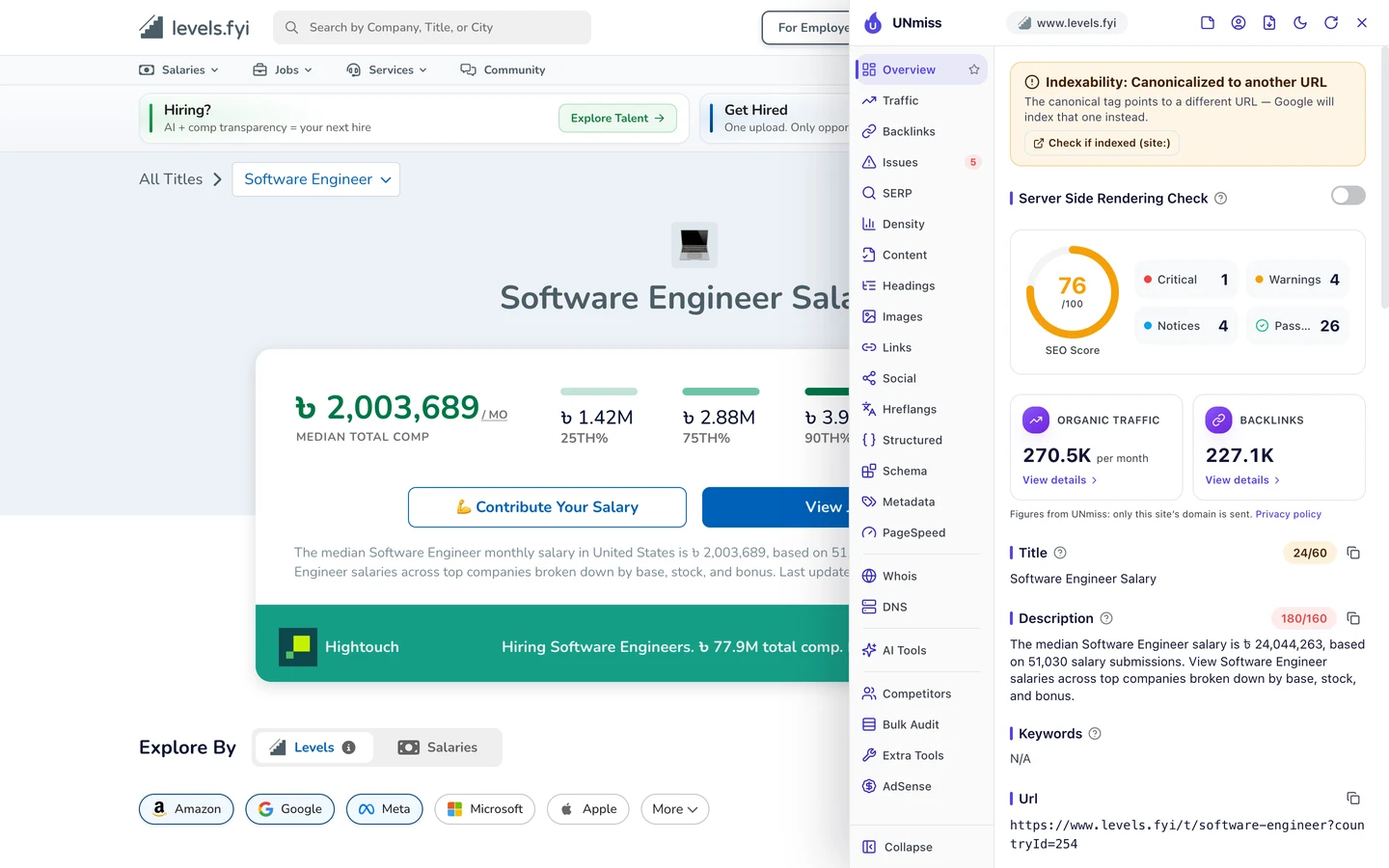Image resolution: width=1389 pixels, height=868 pixels.
Task: Copy the Url value icon
Action: coord(1353,799)
